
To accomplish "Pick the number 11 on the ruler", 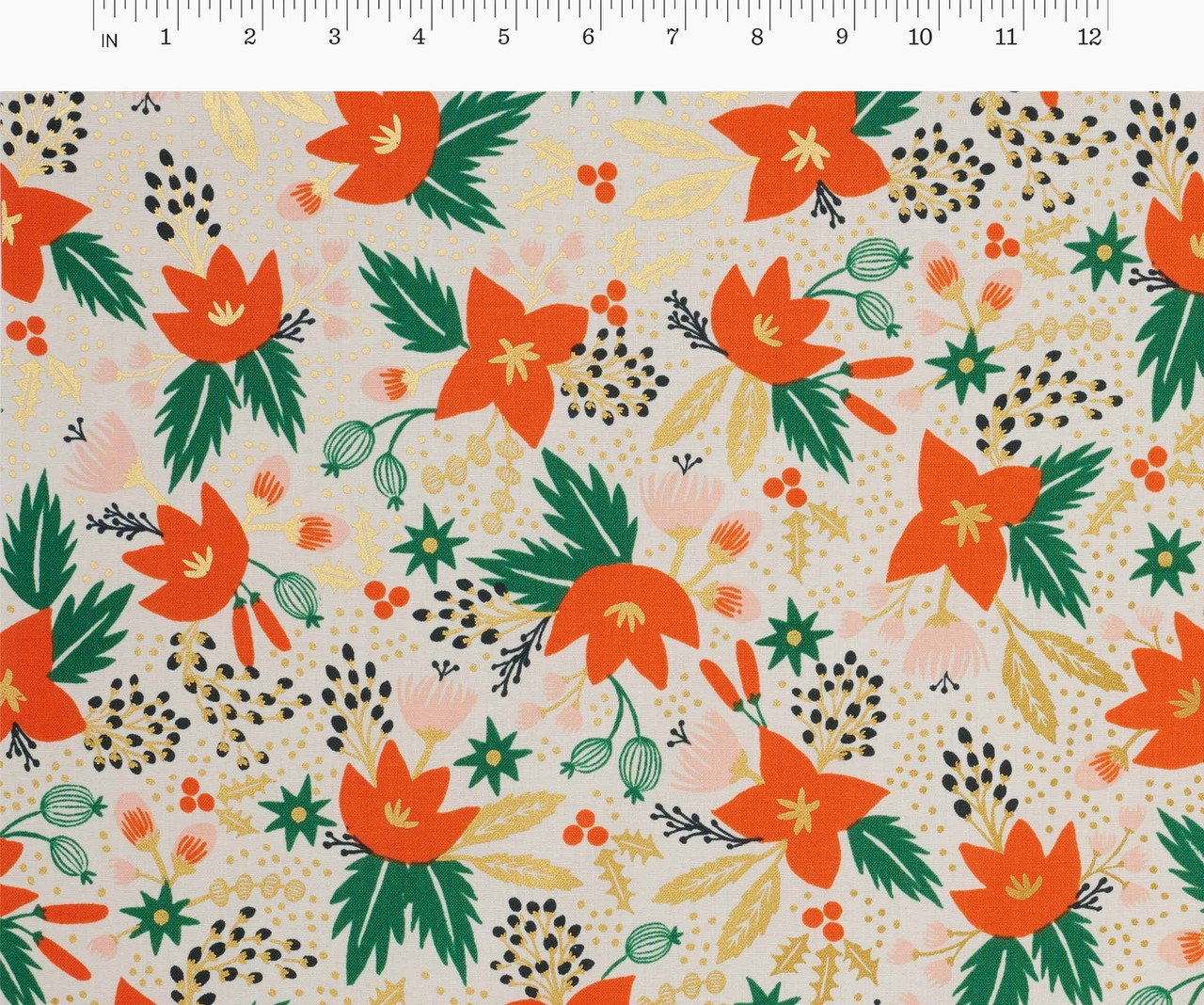I will click(x=1006, y=38).
